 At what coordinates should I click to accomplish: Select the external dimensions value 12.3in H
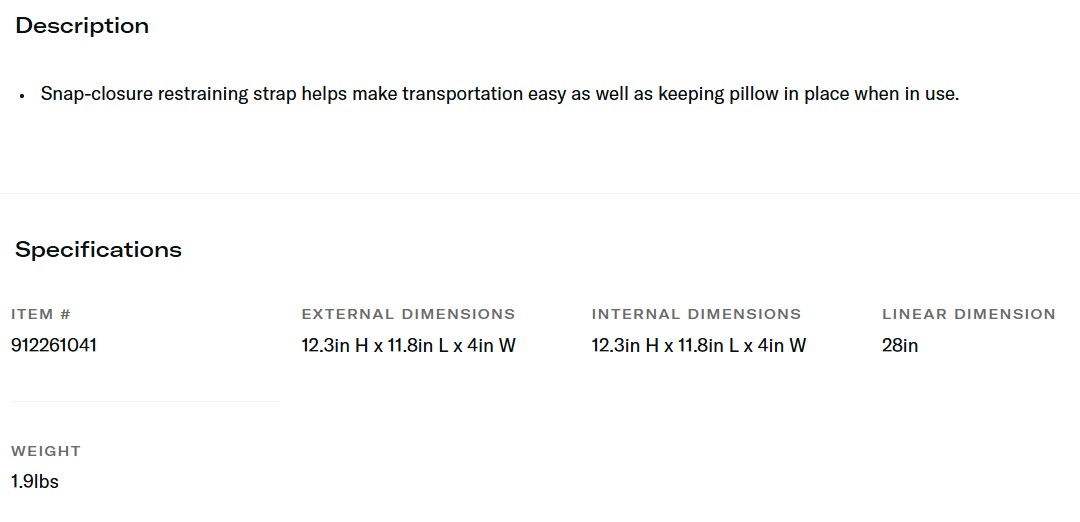pos(335,346)
